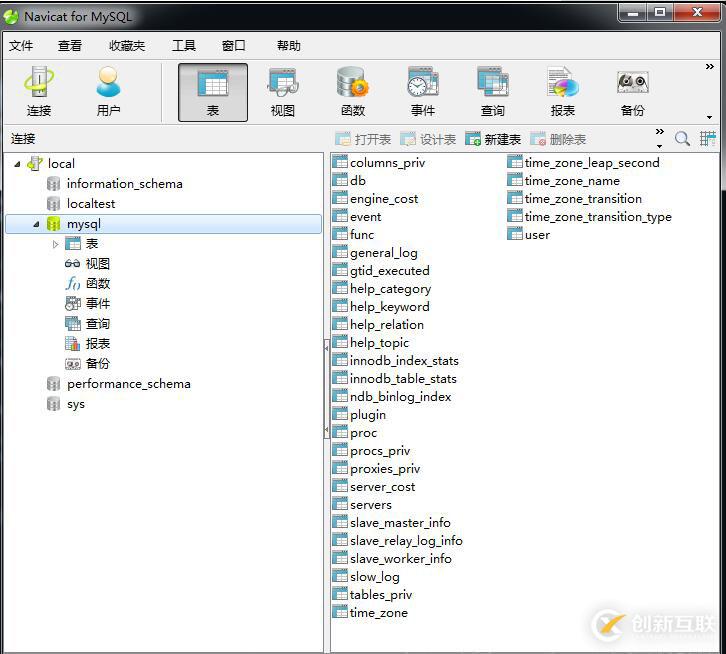726x654 pixels.
Task: Open the 连接 (Connection) toolbar icon
Action: point(39,92)
